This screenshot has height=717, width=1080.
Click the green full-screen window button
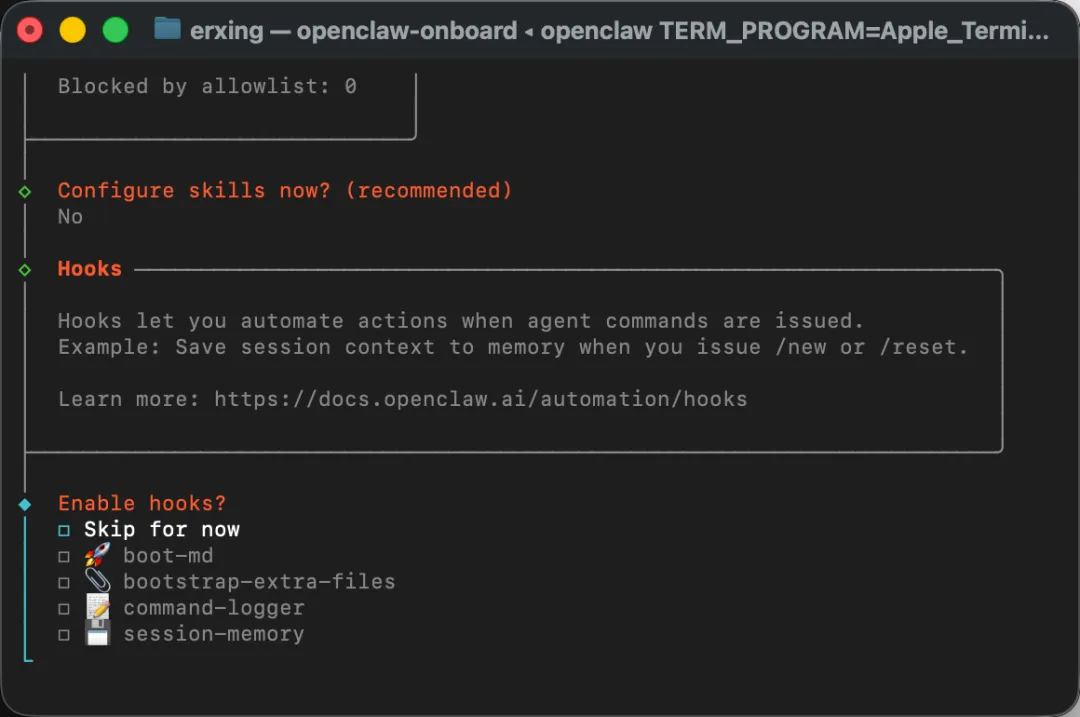(x=115, y=30)
